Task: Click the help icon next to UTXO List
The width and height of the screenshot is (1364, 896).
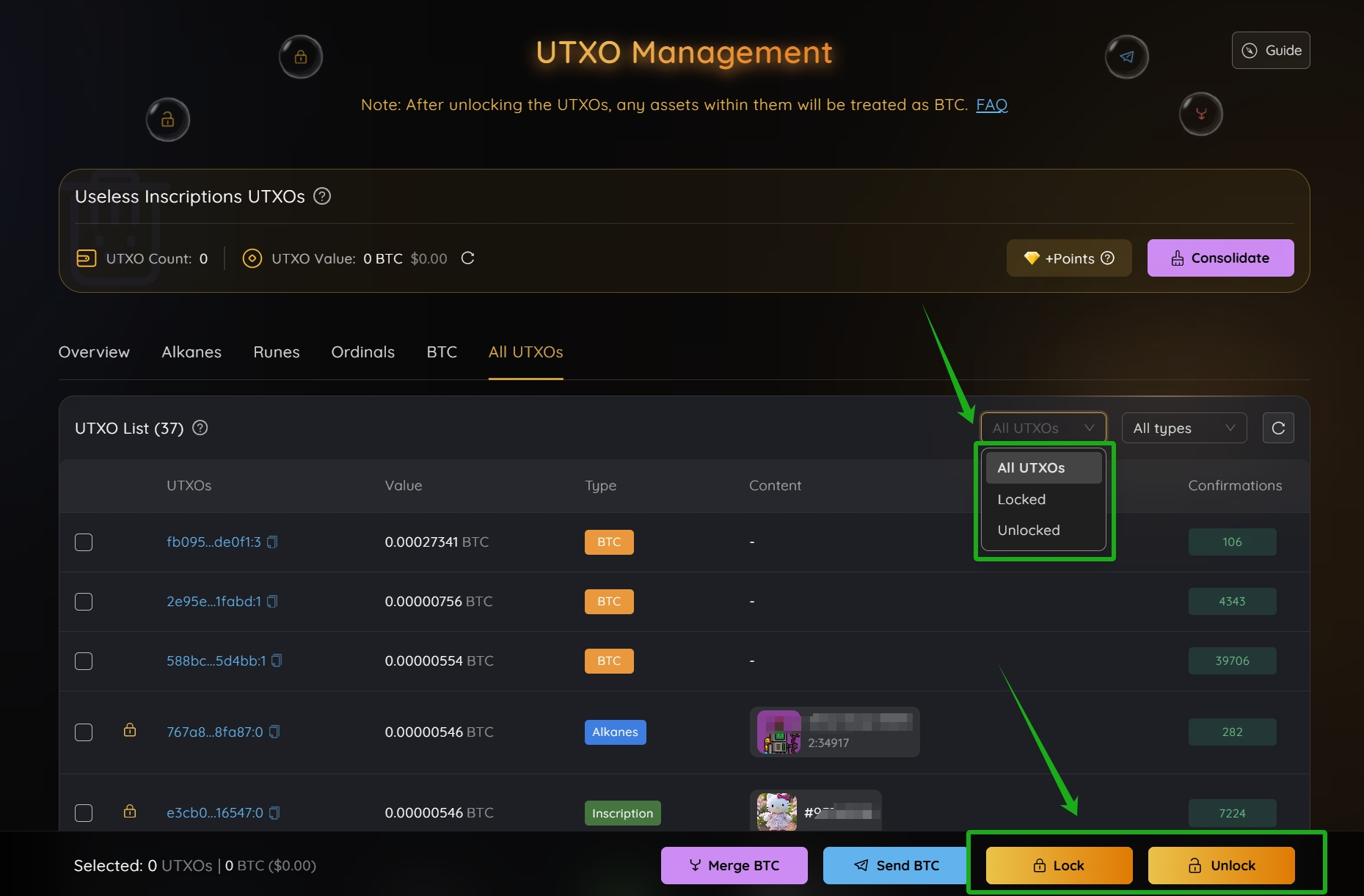Action: click(x=200, y=428)
